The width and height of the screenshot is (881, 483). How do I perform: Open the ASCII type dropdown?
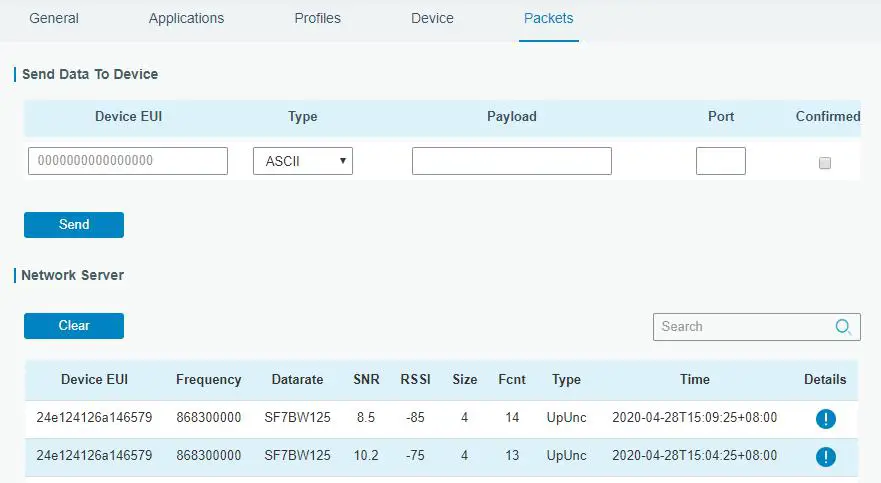[303, 161]
